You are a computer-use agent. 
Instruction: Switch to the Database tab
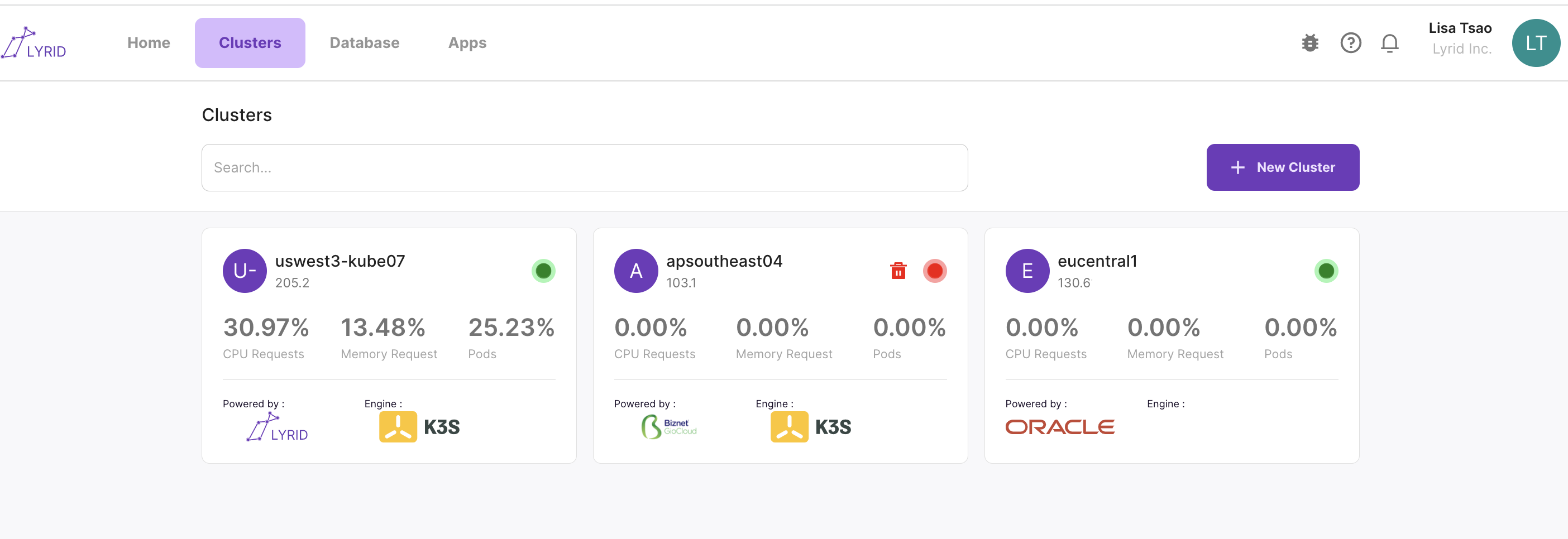(x=364, y=43)
